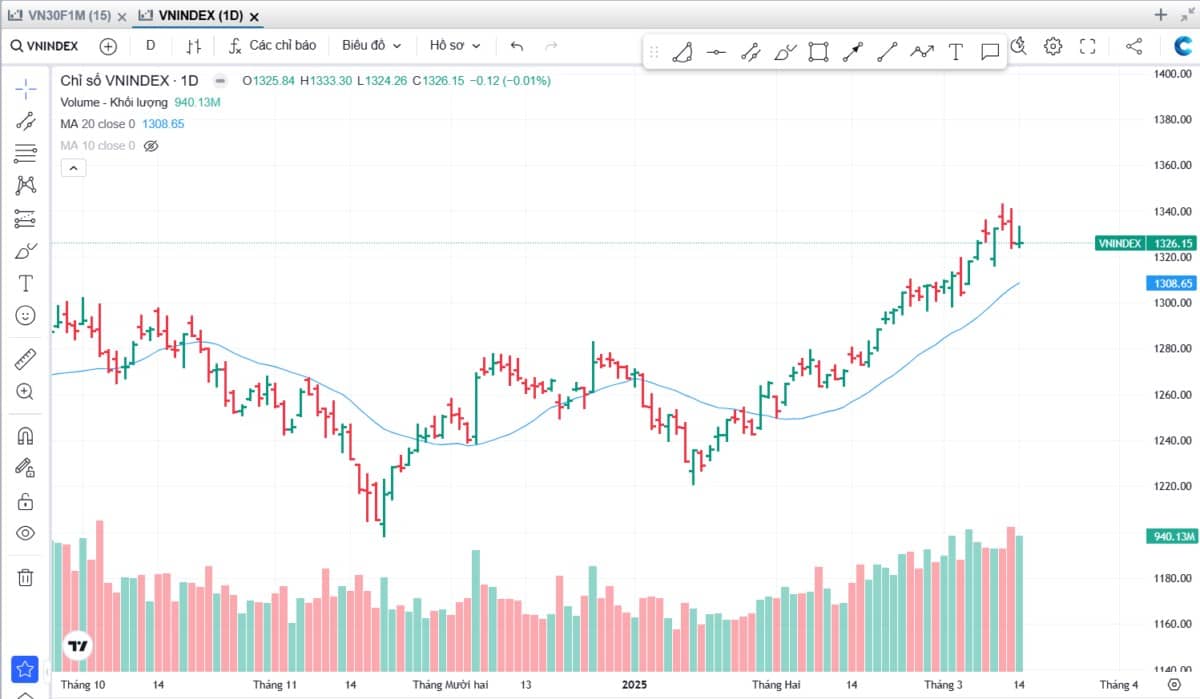Image resolution: width=1200 pixels, height=699 pixels.
Task: Click the VNINDEX 1326.15 price label
Action: click(1146, 243)
